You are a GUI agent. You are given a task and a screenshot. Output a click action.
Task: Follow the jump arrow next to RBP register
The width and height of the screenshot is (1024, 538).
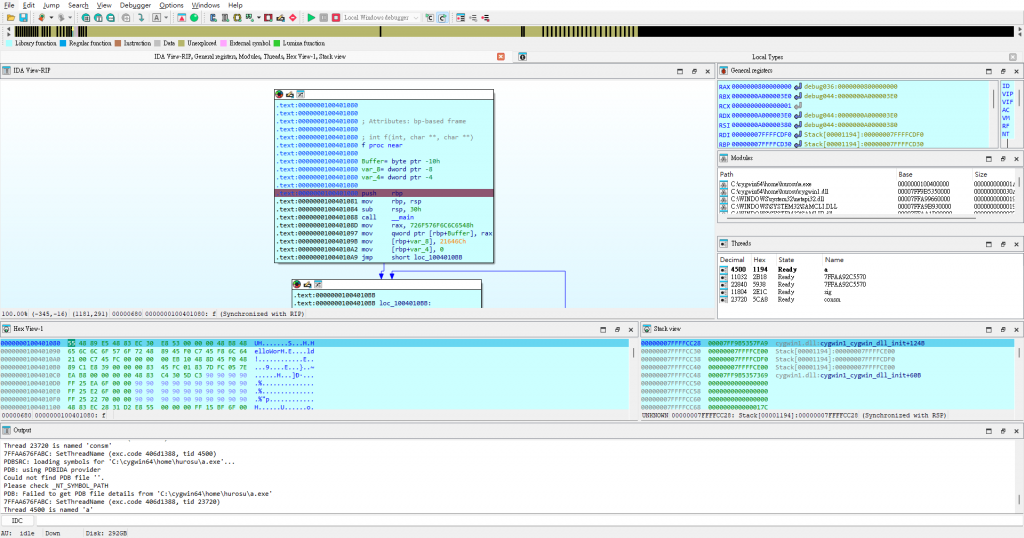coord(797,144)
